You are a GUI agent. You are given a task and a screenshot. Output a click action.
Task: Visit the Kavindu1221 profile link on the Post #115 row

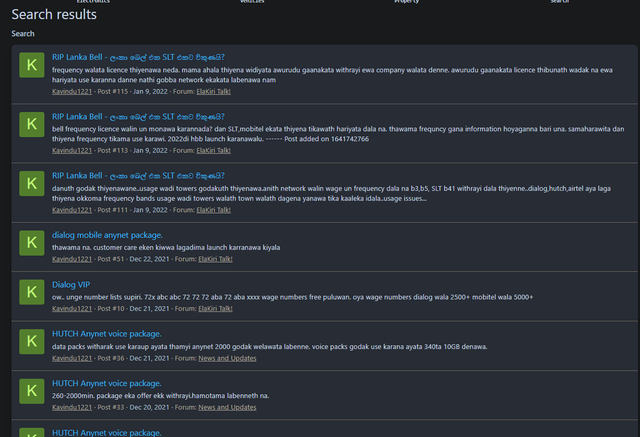(x=72, y=91)
